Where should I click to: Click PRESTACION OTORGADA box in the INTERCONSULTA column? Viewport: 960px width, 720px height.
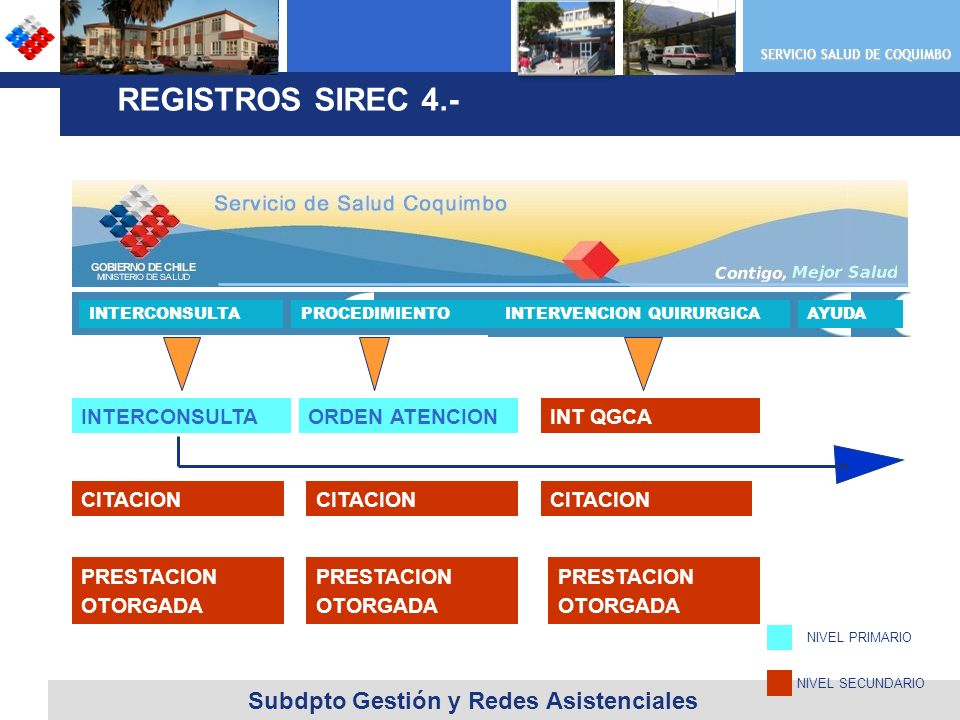coord(178,590)
